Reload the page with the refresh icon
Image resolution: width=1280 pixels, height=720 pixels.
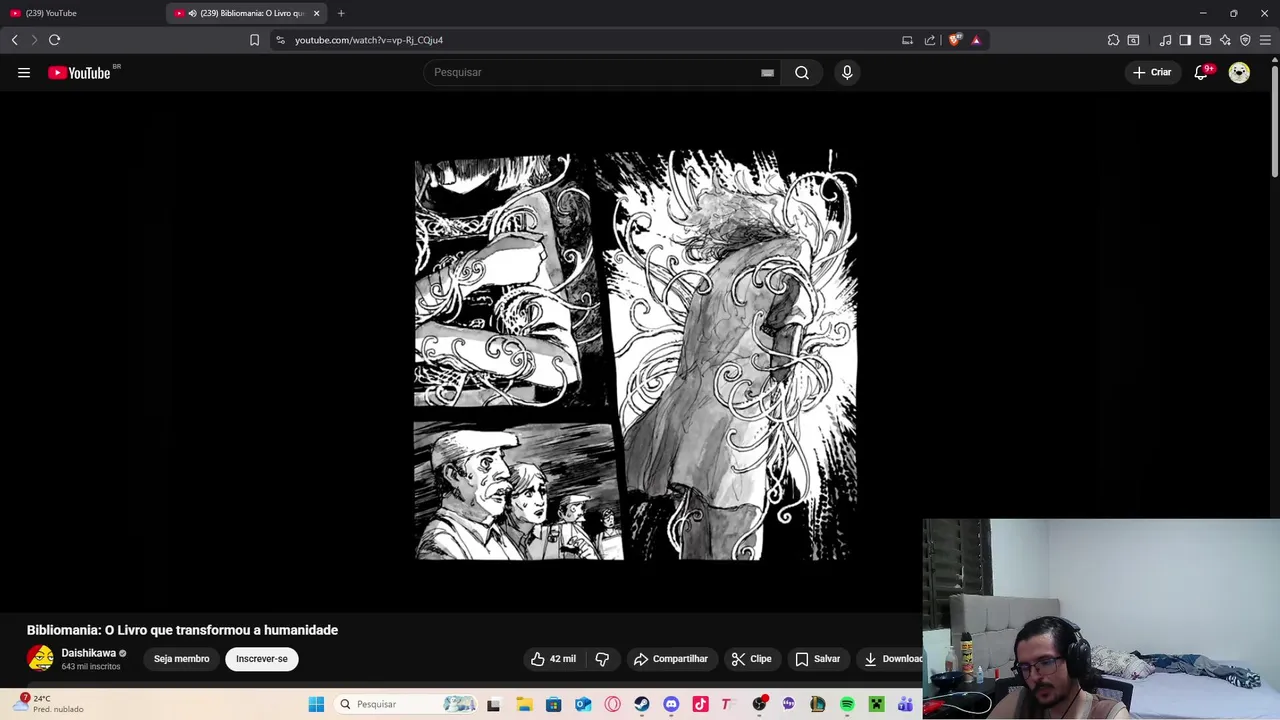coord(54,40)
